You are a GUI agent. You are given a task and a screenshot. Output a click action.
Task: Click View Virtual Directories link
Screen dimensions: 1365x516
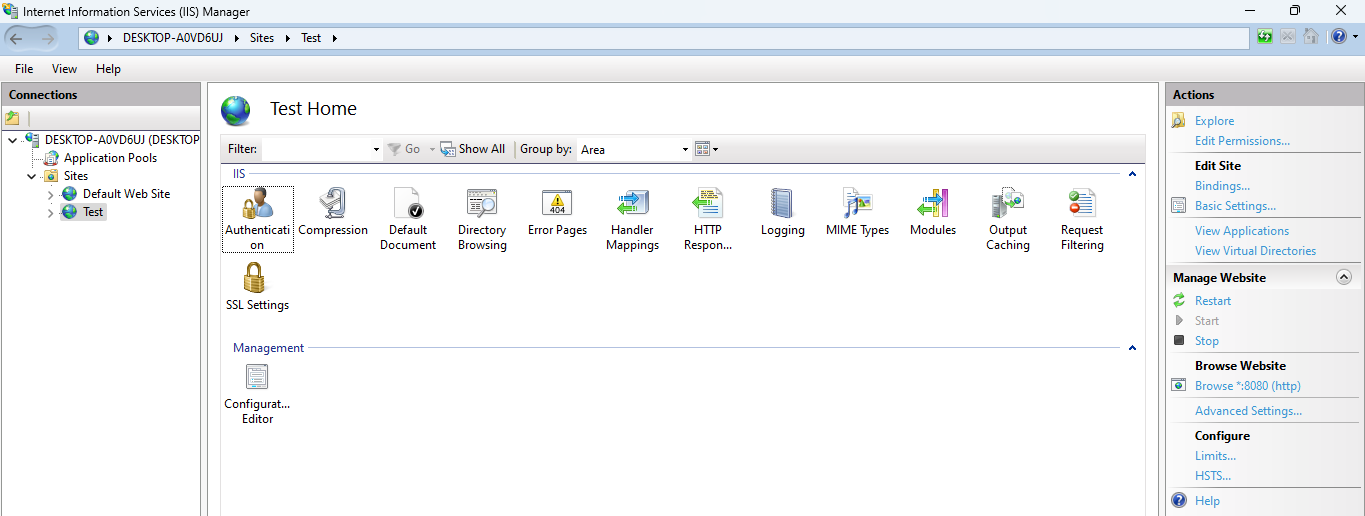click(1255, 251)
